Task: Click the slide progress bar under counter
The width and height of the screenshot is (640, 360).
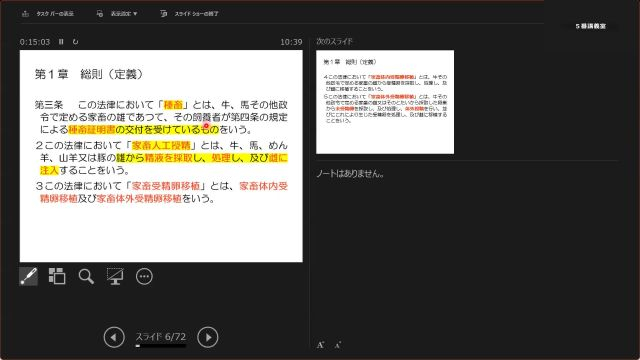Action: click(161, 346)
